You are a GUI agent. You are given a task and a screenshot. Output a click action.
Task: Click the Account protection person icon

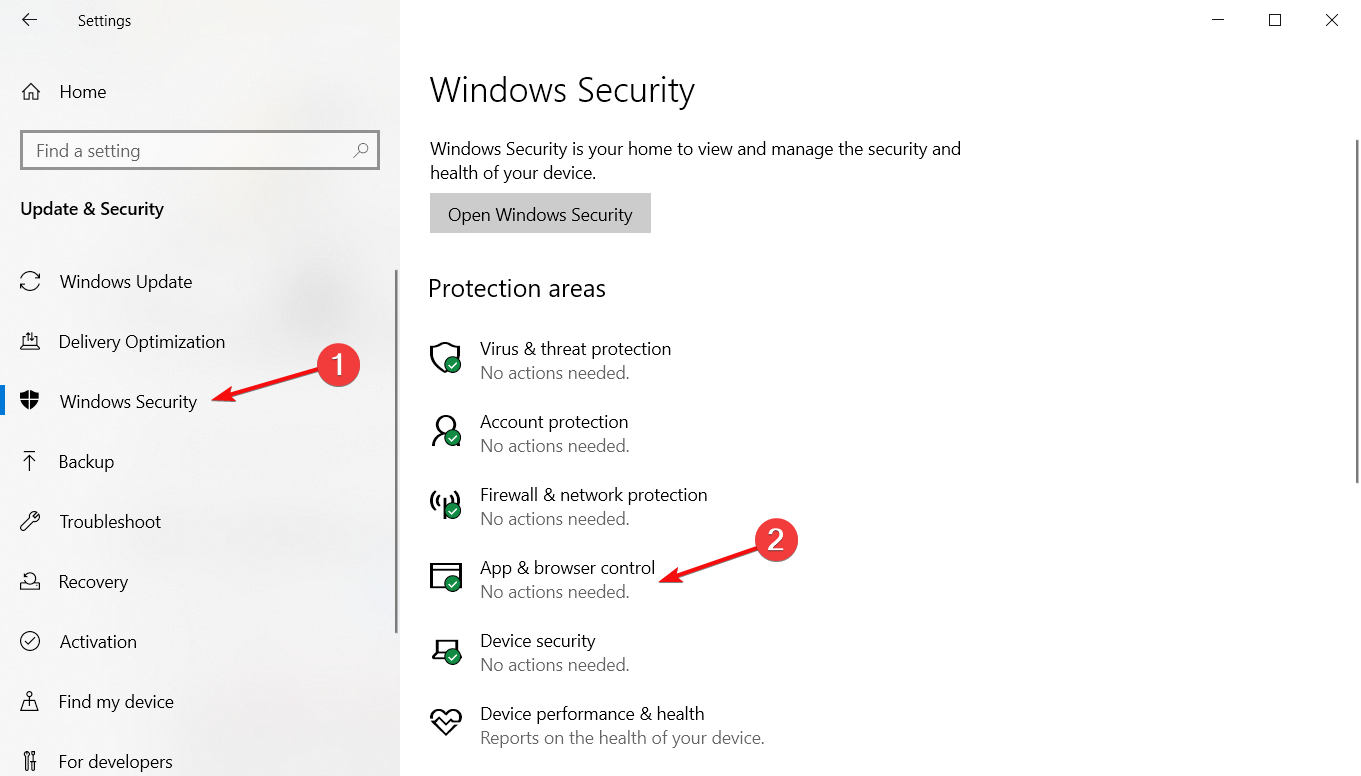pyautogui.click(x=445, y=431)
